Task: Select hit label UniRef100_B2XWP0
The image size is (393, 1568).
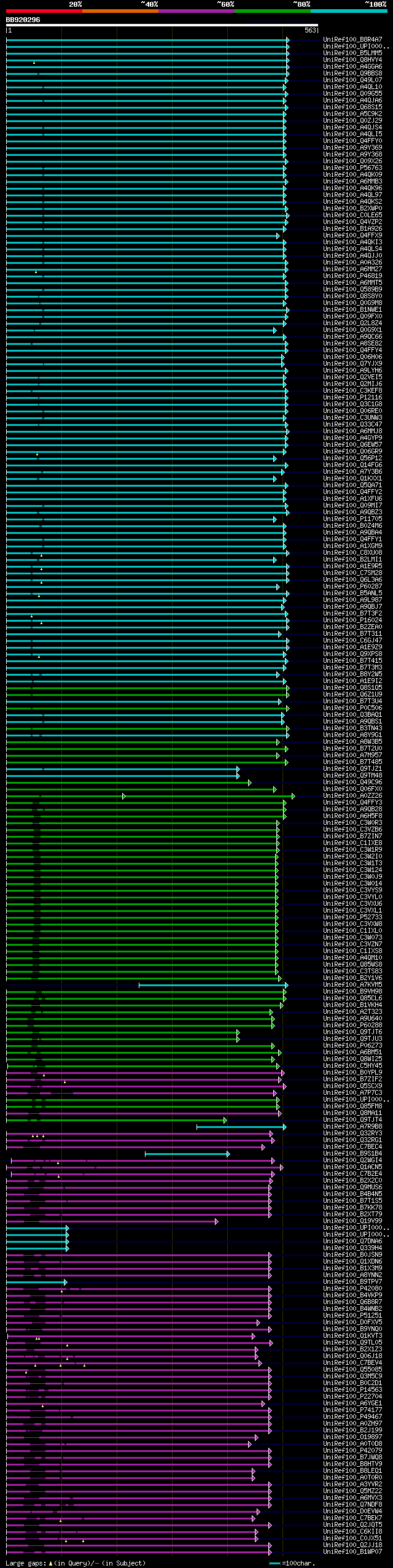Action: coord(352,209)
